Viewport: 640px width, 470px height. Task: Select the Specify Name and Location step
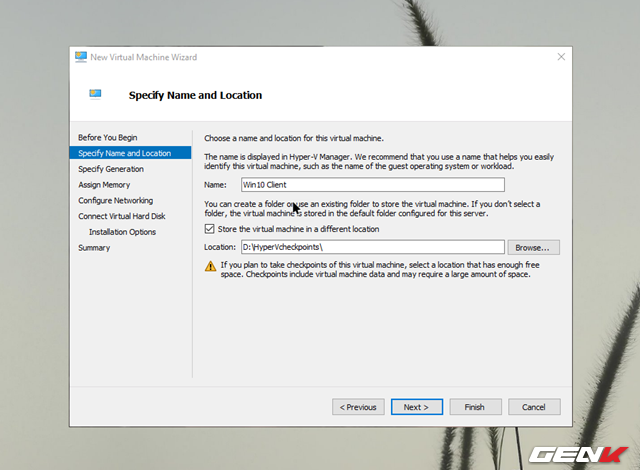click(x=130, y=153)
